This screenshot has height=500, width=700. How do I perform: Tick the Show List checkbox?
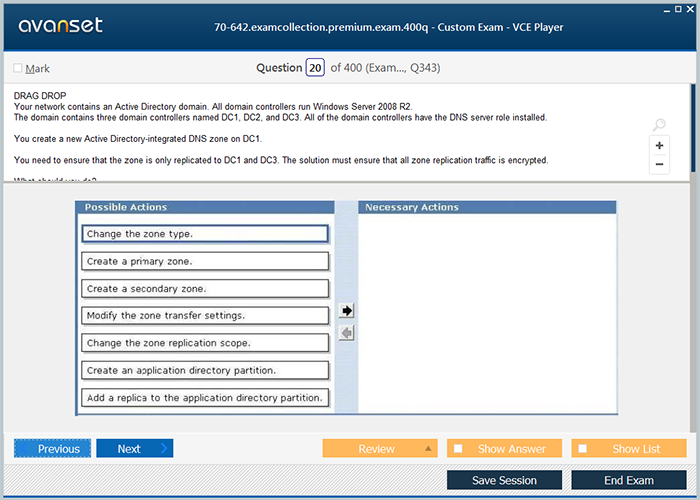(x=583, y=448)
